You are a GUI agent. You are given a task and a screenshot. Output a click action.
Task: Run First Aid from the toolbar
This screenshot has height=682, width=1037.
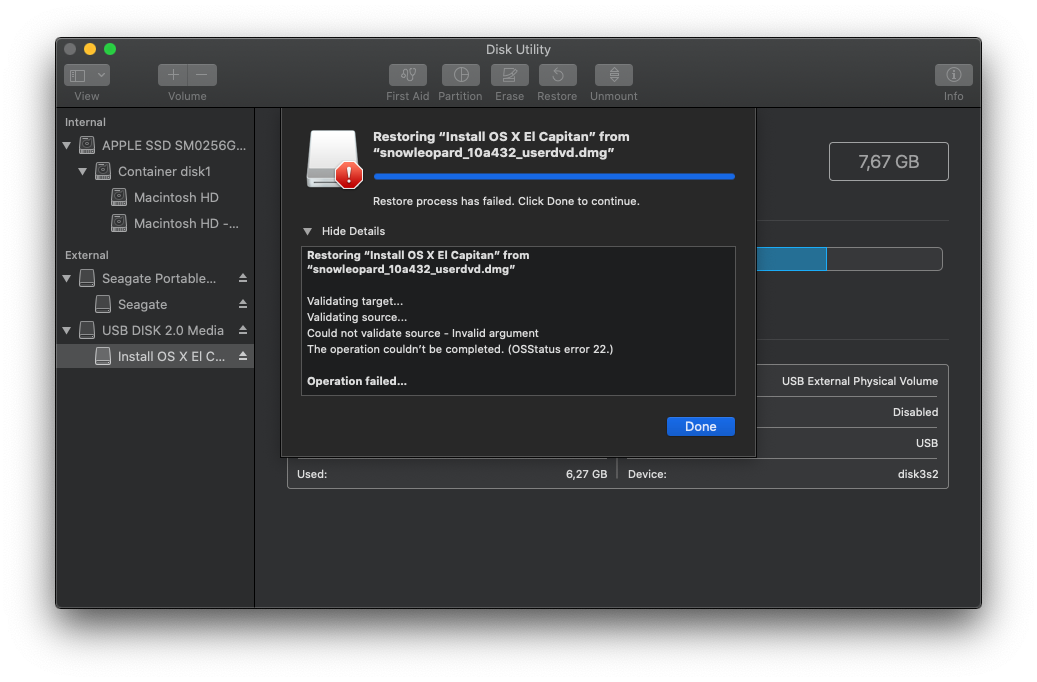coord(408,75)
